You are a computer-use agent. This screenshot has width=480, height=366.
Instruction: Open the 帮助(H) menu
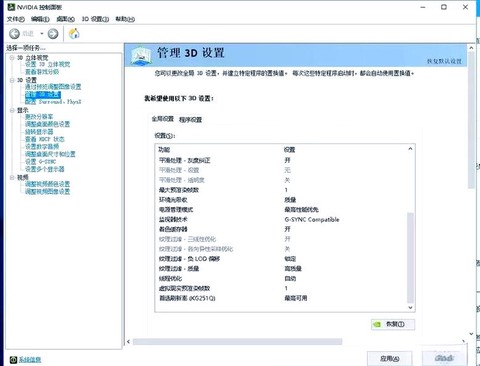(x=125, y=19)
